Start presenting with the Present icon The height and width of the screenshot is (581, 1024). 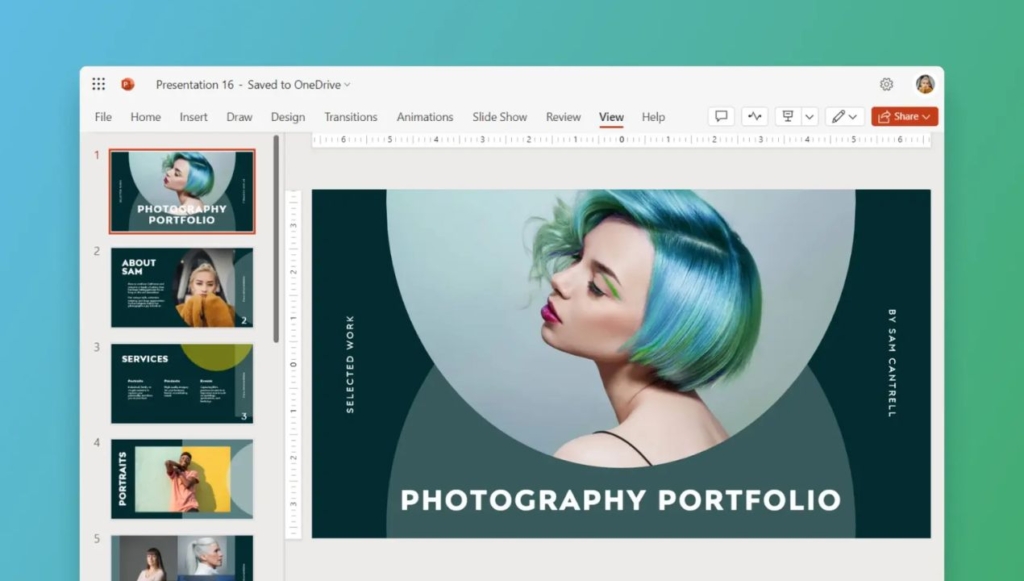click(788, 117)
